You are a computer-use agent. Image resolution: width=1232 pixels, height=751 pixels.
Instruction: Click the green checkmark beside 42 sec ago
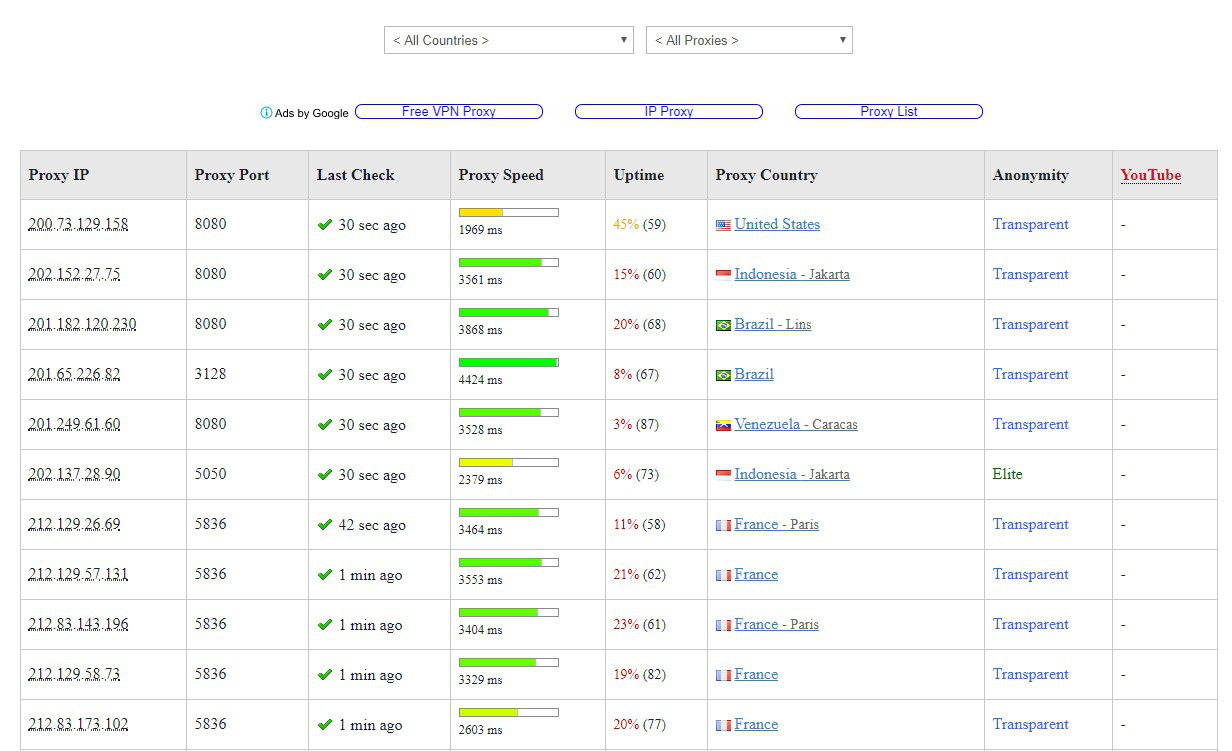(324, 524)
